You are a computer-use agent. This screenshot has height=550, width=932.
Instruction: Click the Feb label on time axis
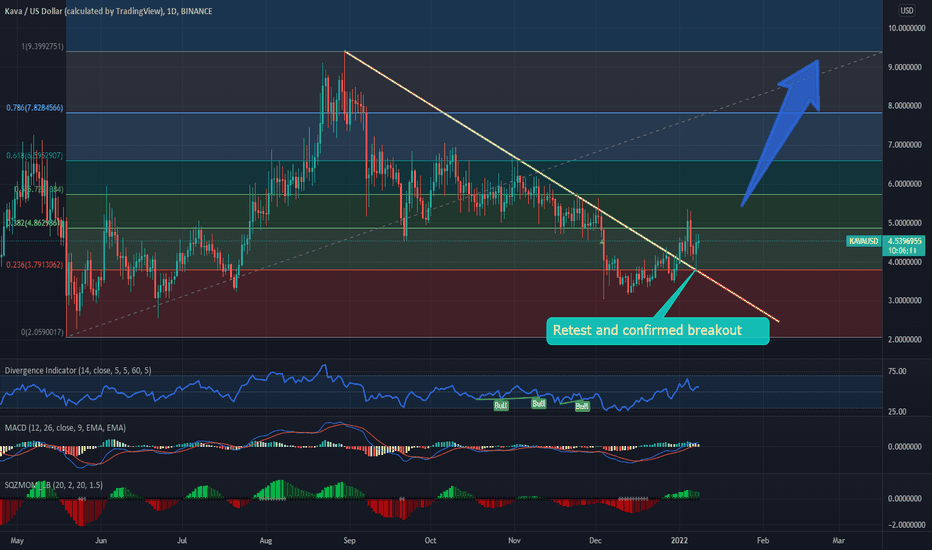[763, 540]
